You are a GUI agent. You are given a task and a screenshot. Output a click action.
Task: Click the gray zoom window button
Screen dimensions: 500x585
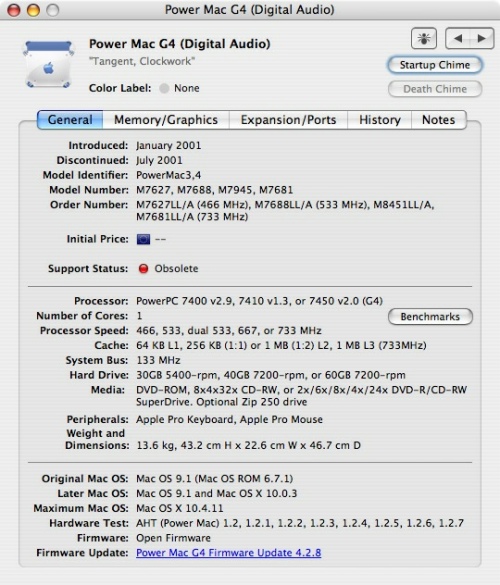pyautogui.click(x=53, y=10)
